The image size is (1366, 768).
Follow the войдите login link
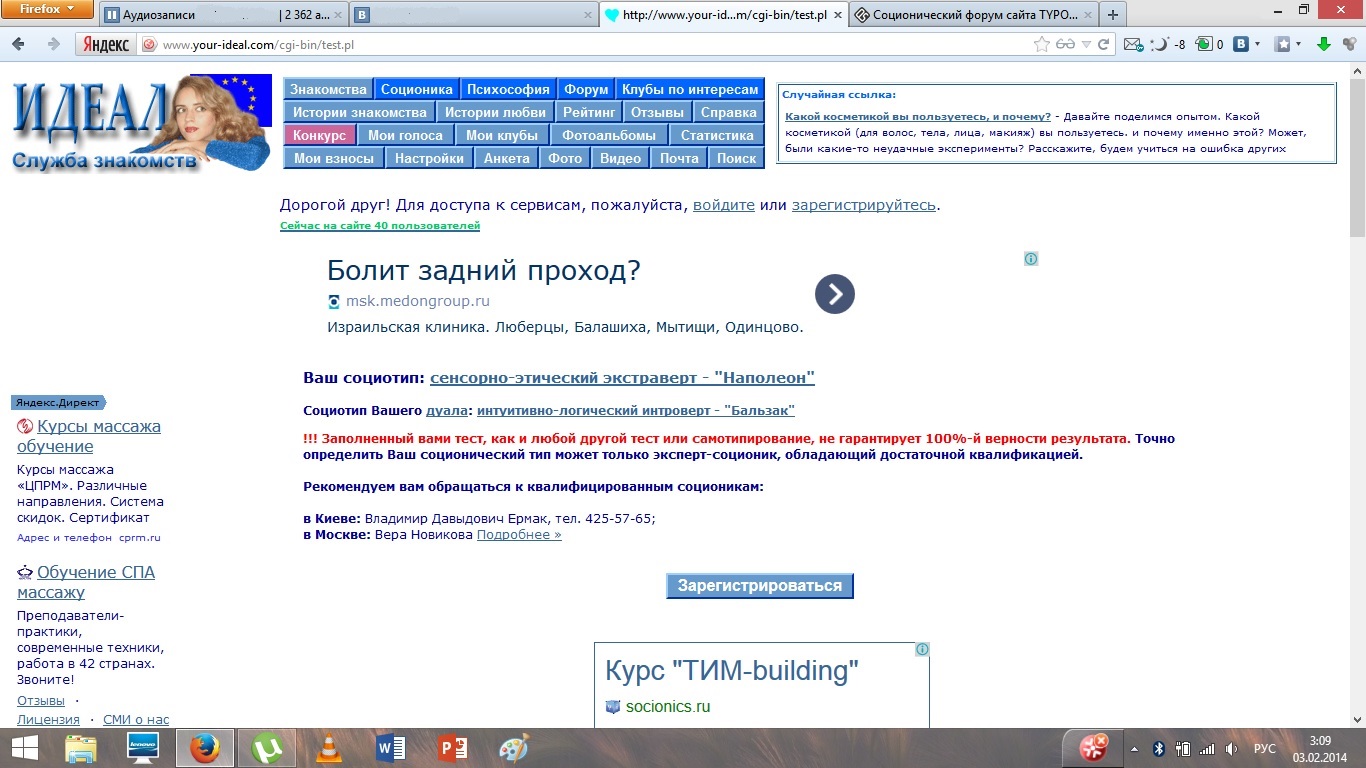(723, 205)
